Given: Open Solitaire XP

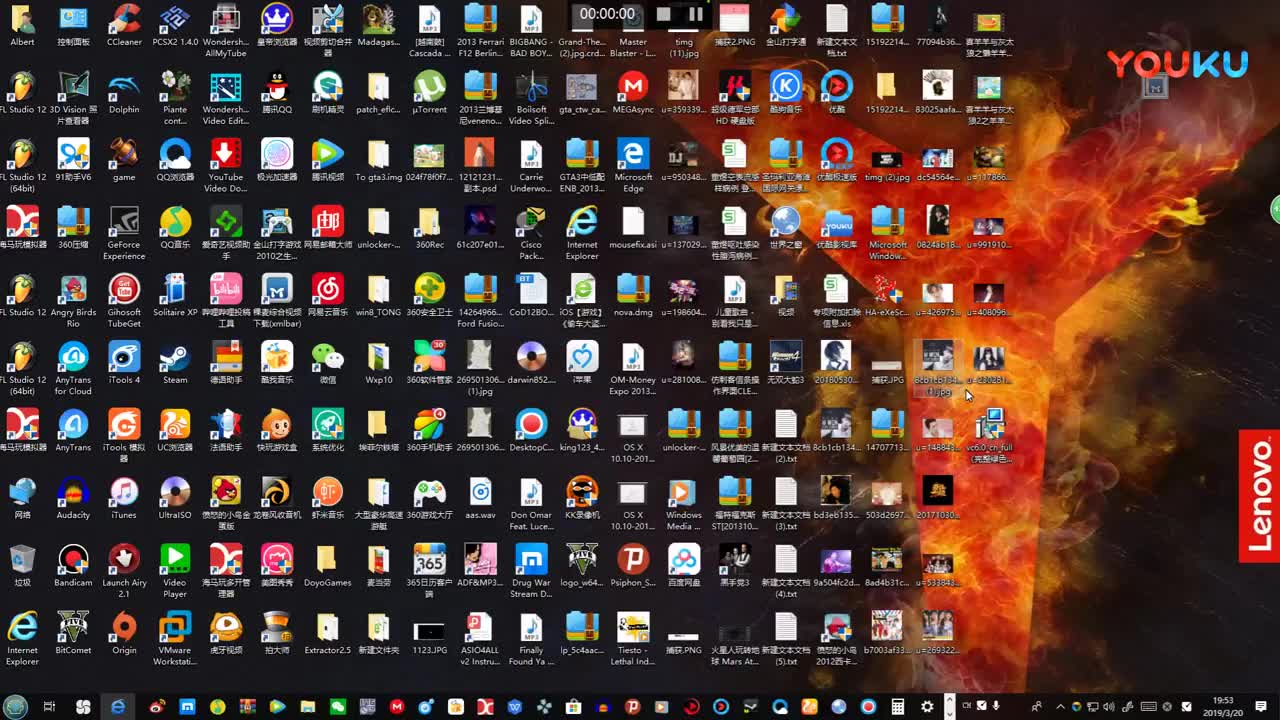Looking at the screenshot, I should (x=175, y=296).
